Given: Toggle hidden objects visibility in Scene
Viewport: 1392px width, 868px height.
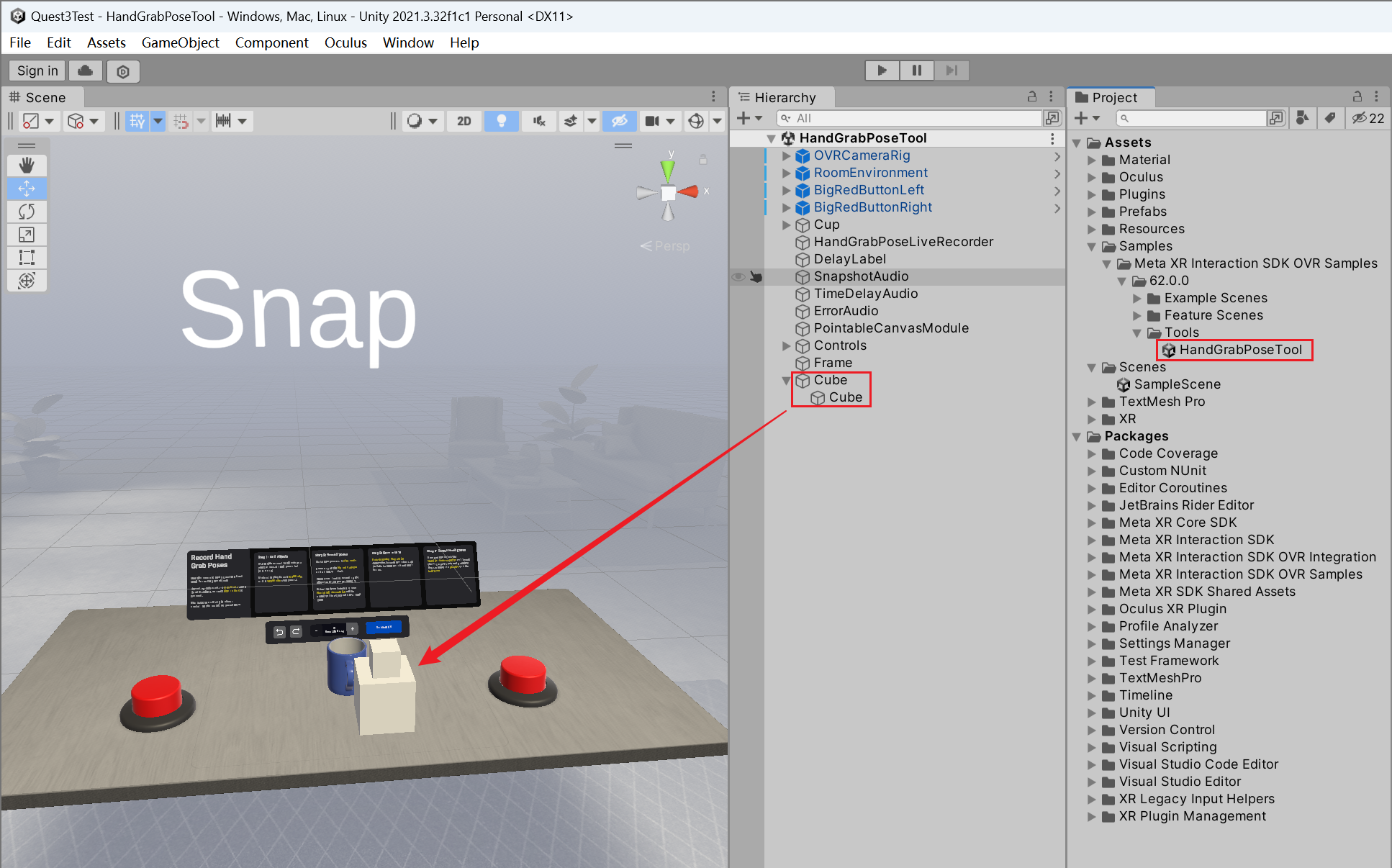Looking at the screenshot, I should pos(620,121).
